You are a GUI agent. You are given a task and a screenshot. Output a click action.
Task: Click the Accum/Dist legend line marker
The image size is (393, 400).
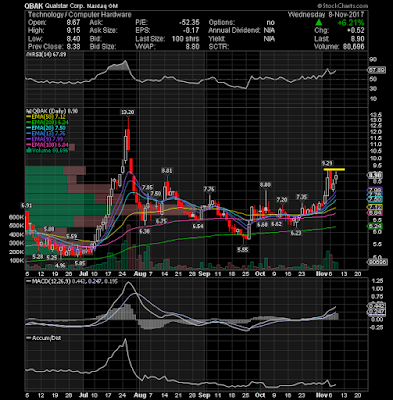click(28, 338)
